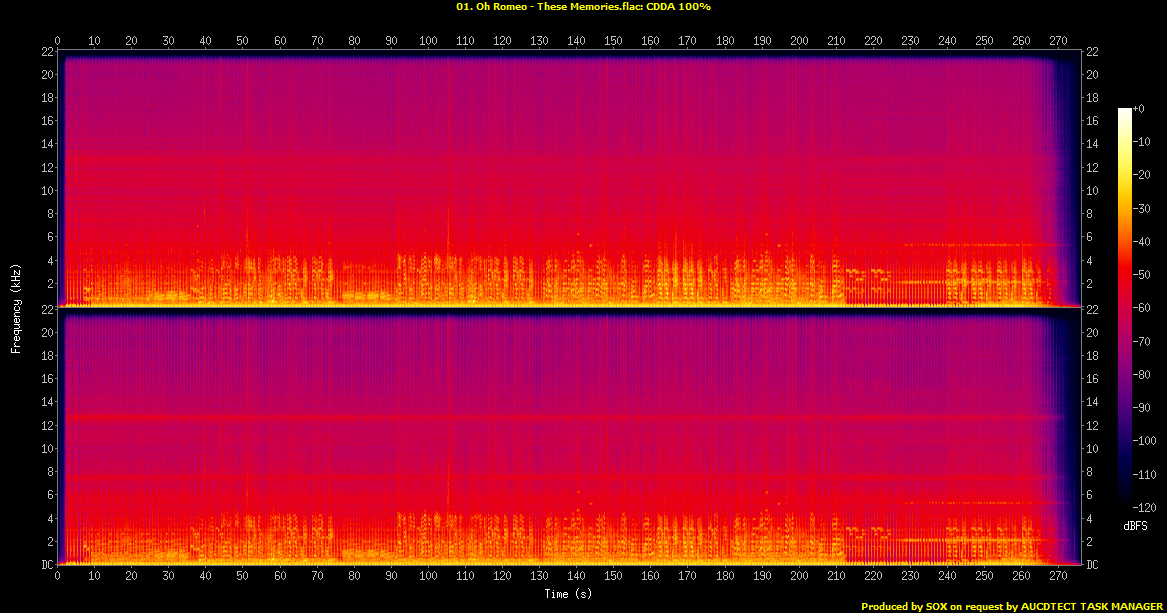Click the "DC" label on the right frequency axis
This screenshot has width=1167, height=613.
pyautogui.click(x=1092, y=565)
